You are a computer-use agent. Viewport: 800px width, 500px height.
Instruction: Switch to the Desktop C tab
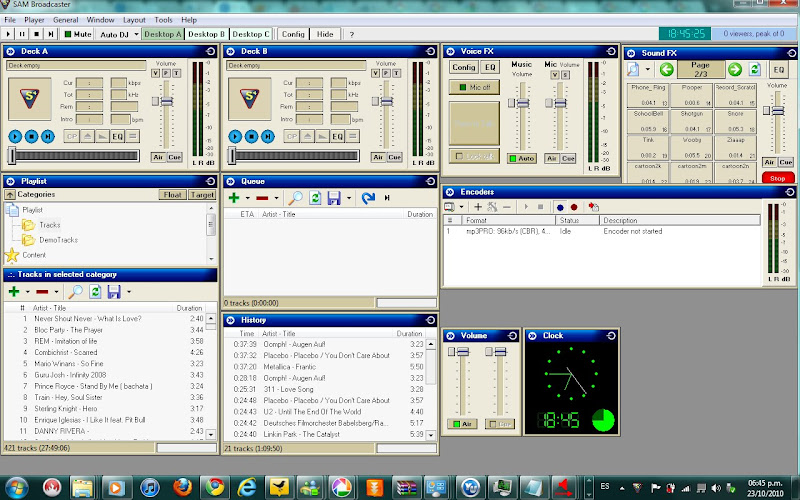point(250,34)
